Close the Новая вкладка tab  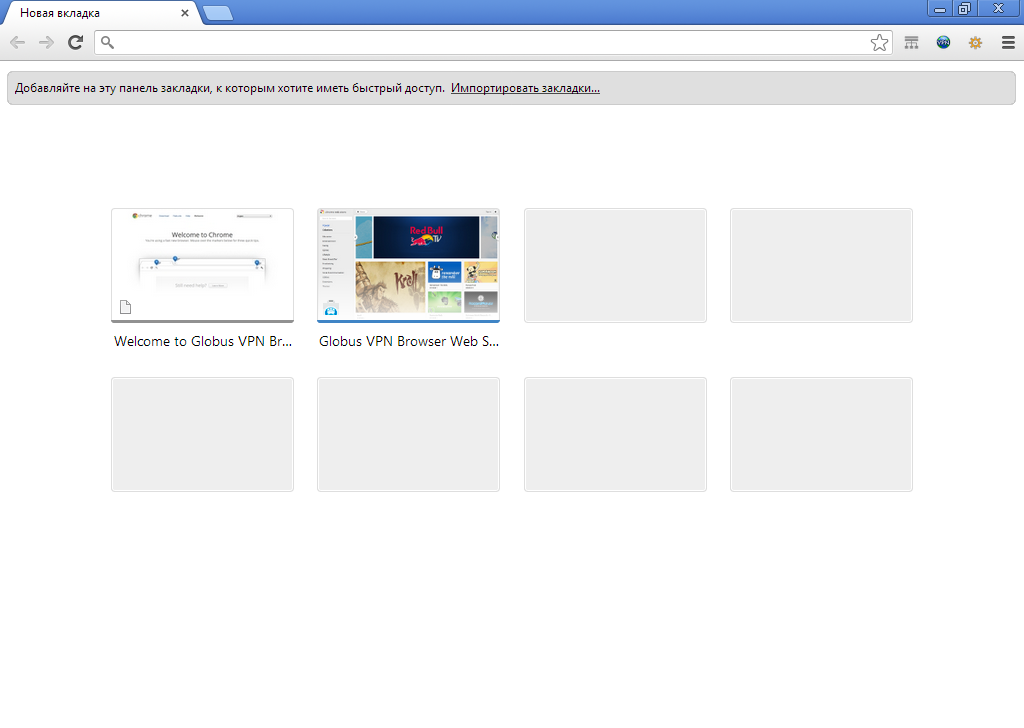point(185,13)
